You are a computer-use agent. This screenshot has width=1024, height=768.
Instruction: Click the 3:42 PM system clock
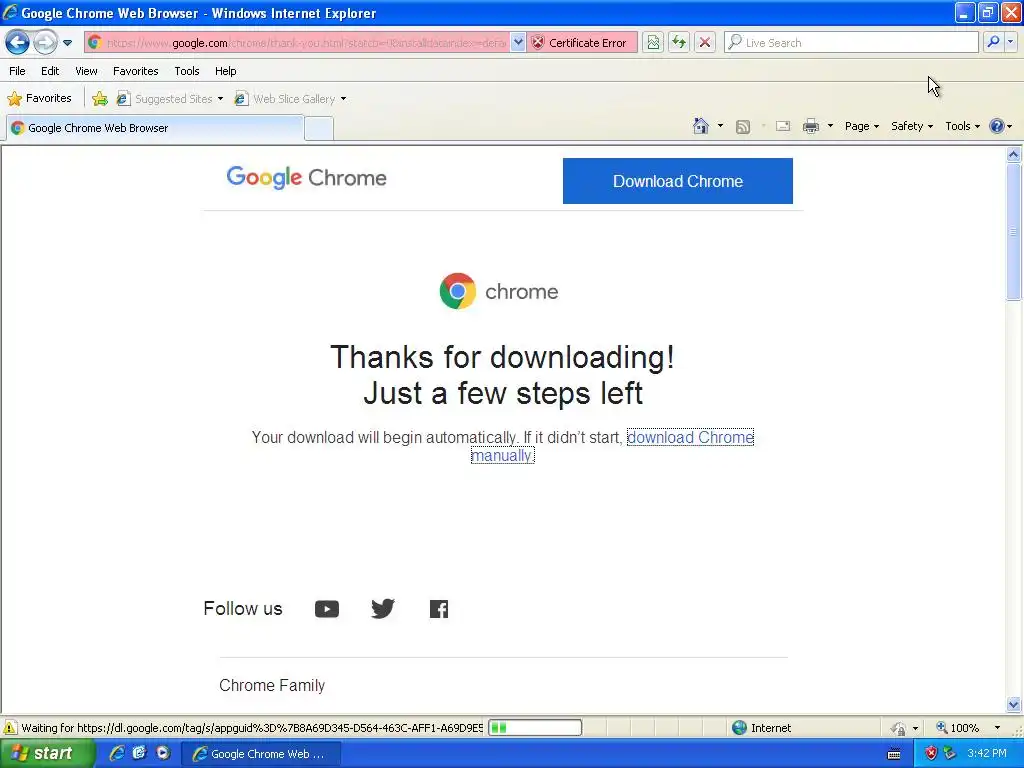987,754
